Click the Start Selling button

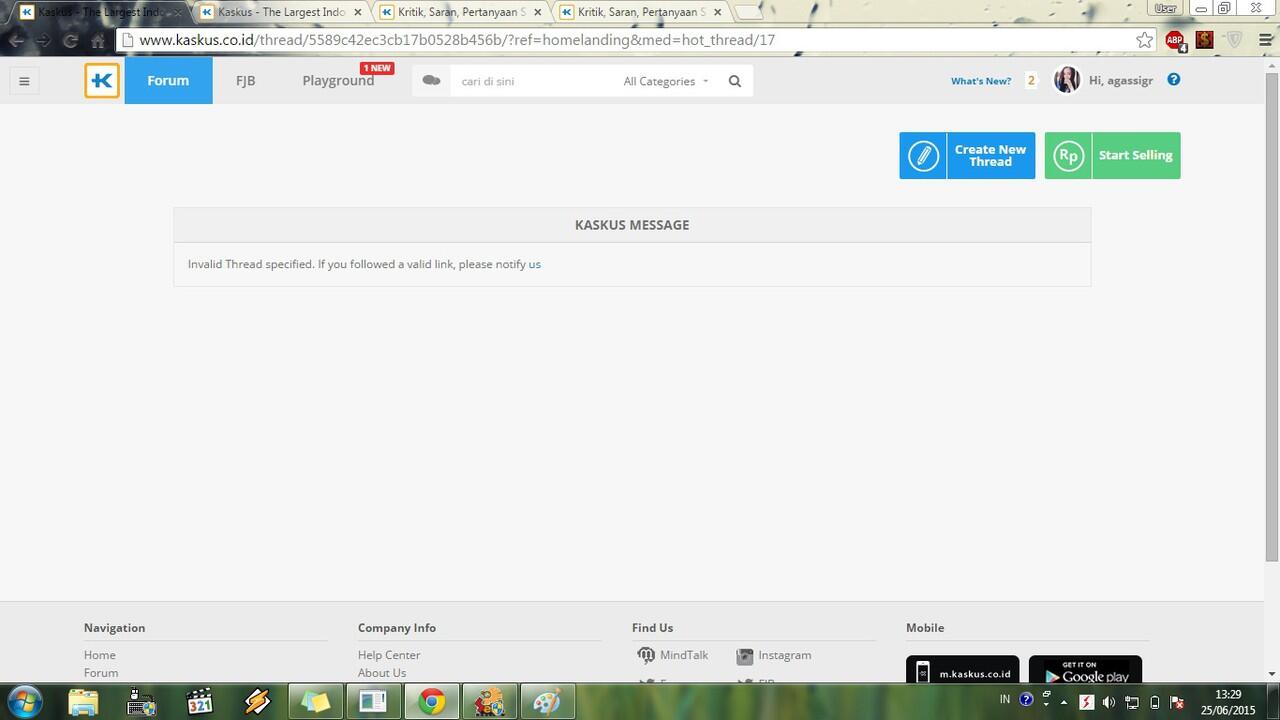click(1112, 156)
